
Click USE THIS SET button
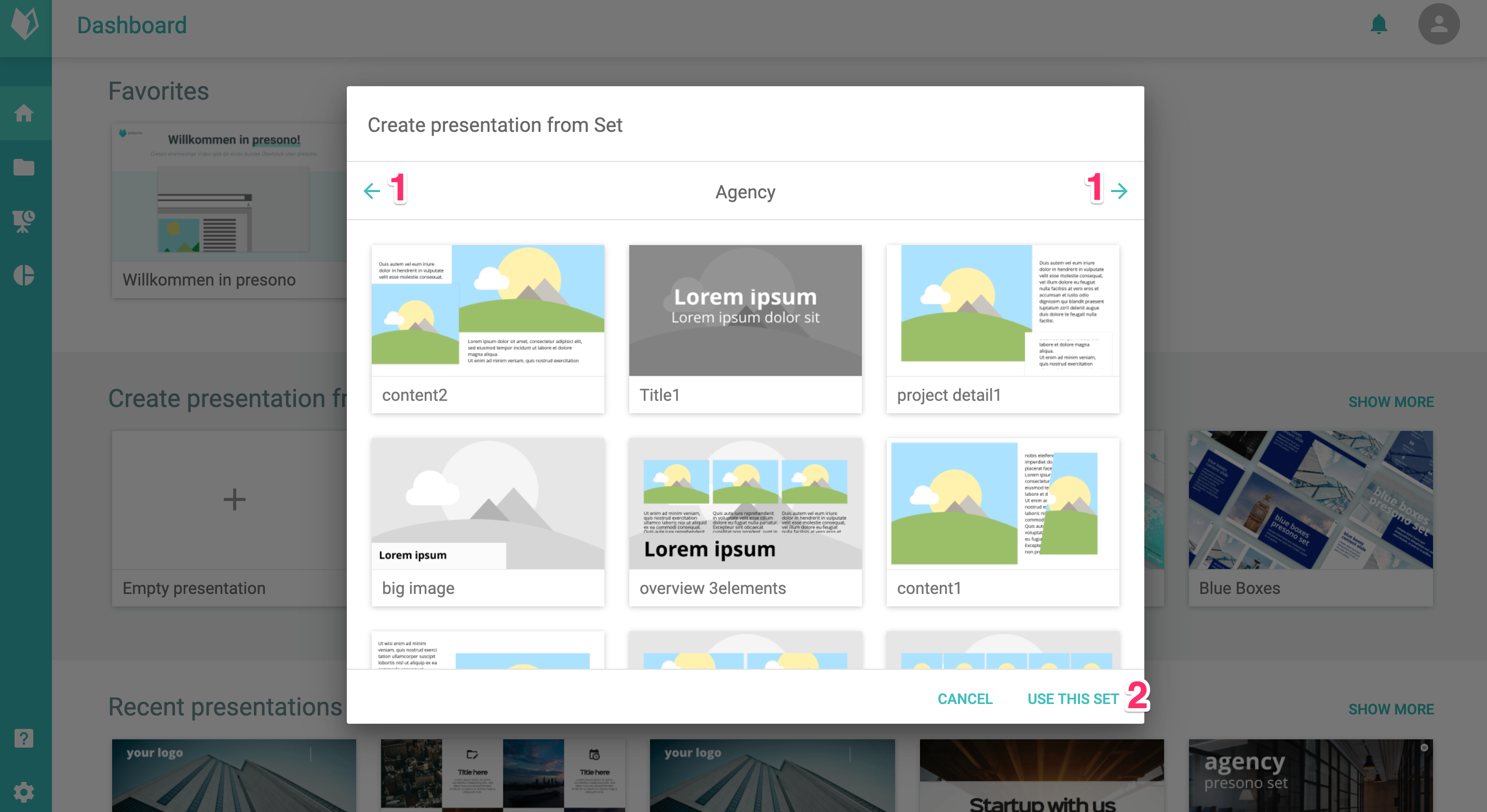click(x=1073, y=699)
